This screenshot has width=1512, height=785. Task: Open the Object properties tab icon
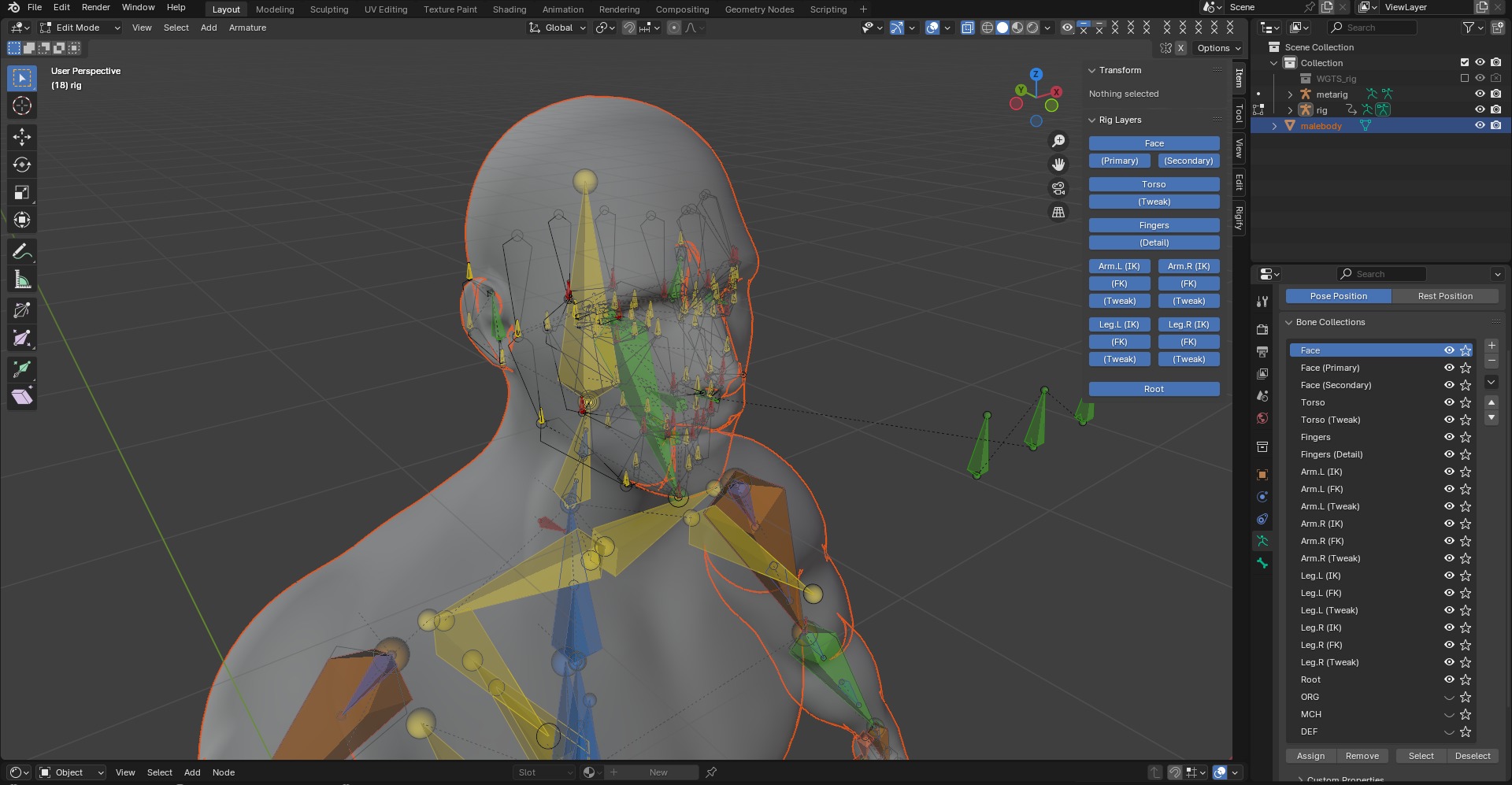[1262, 475]
